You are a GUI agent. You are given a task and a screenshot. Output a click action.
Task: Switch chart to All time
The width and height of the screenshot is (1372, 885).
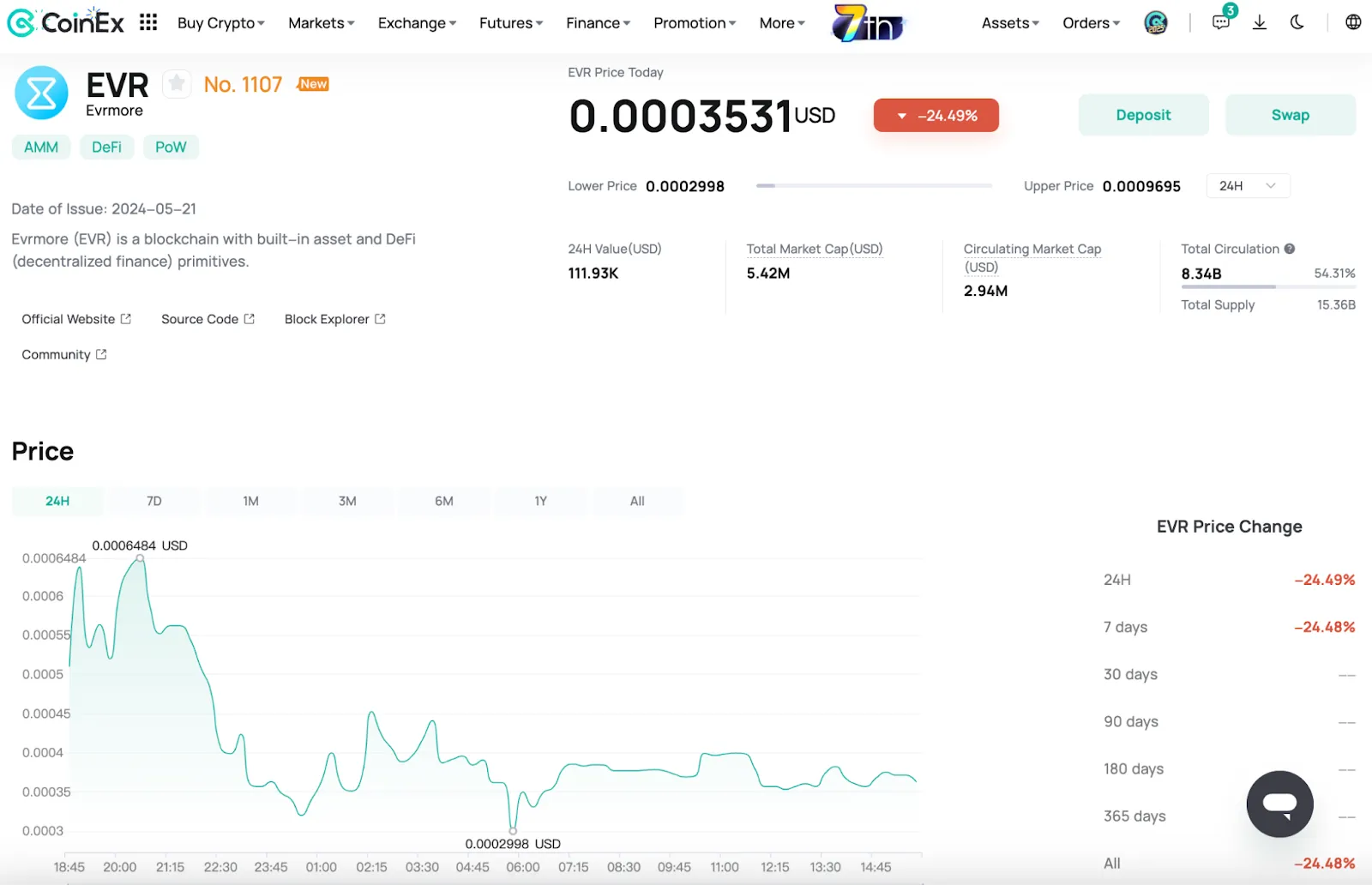pyautogui.click(x=637, y=501)
